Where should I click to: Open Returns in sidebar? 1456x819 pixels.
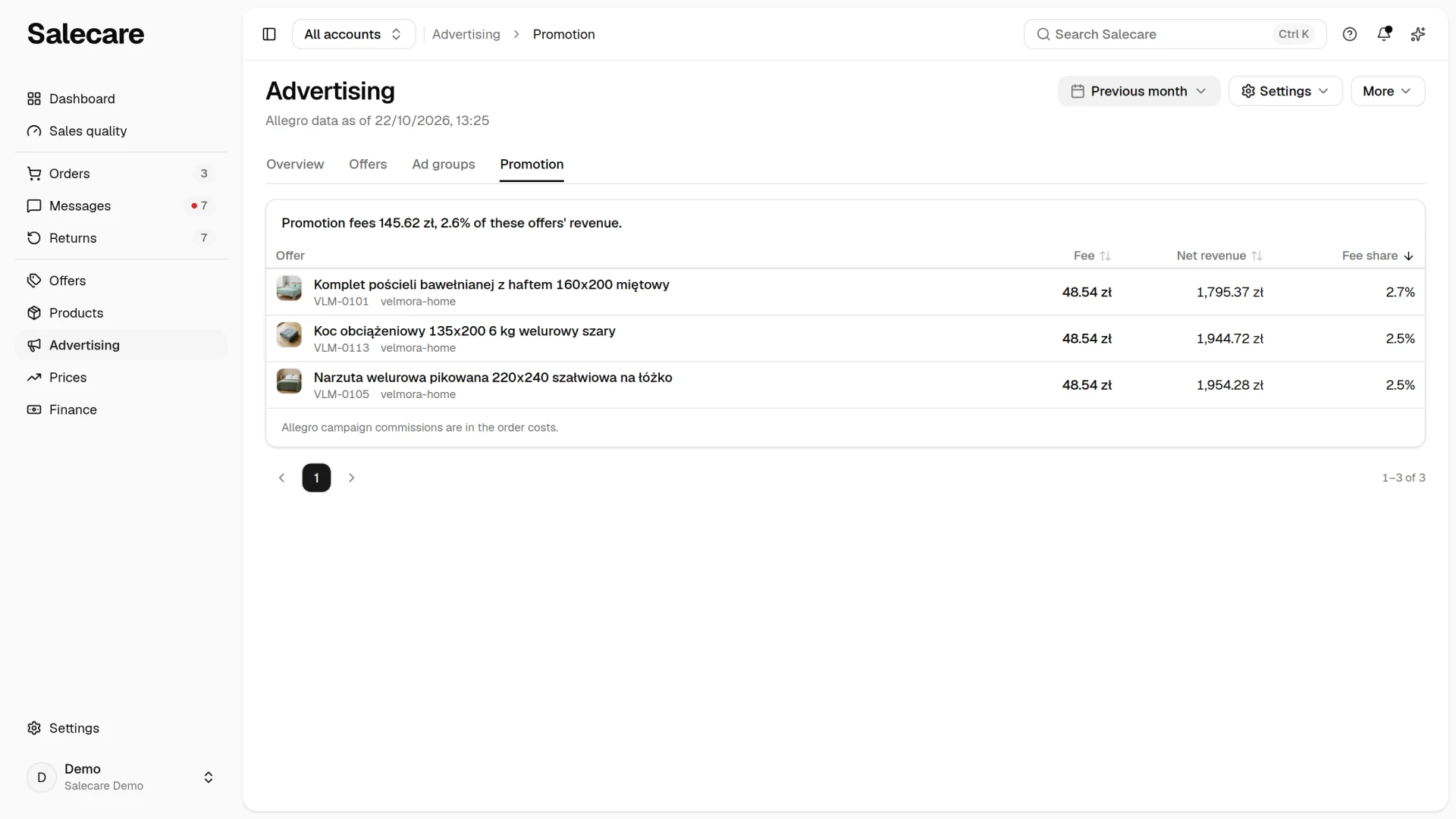(x=121, y=238)
